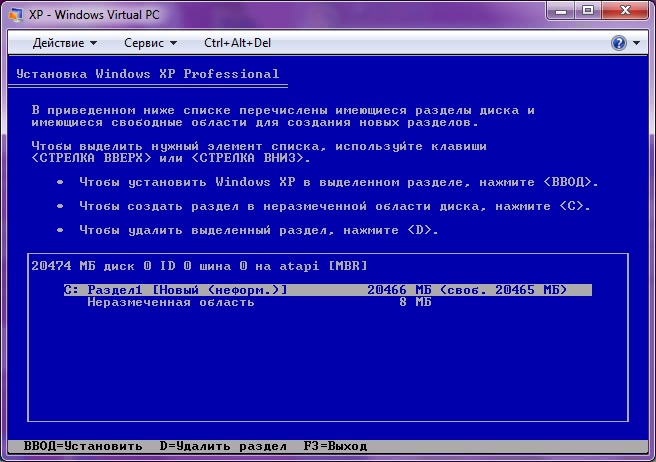Minimize the Virtual PC window
The width and height of the screenshot is (656, 462).
[561, 10]
